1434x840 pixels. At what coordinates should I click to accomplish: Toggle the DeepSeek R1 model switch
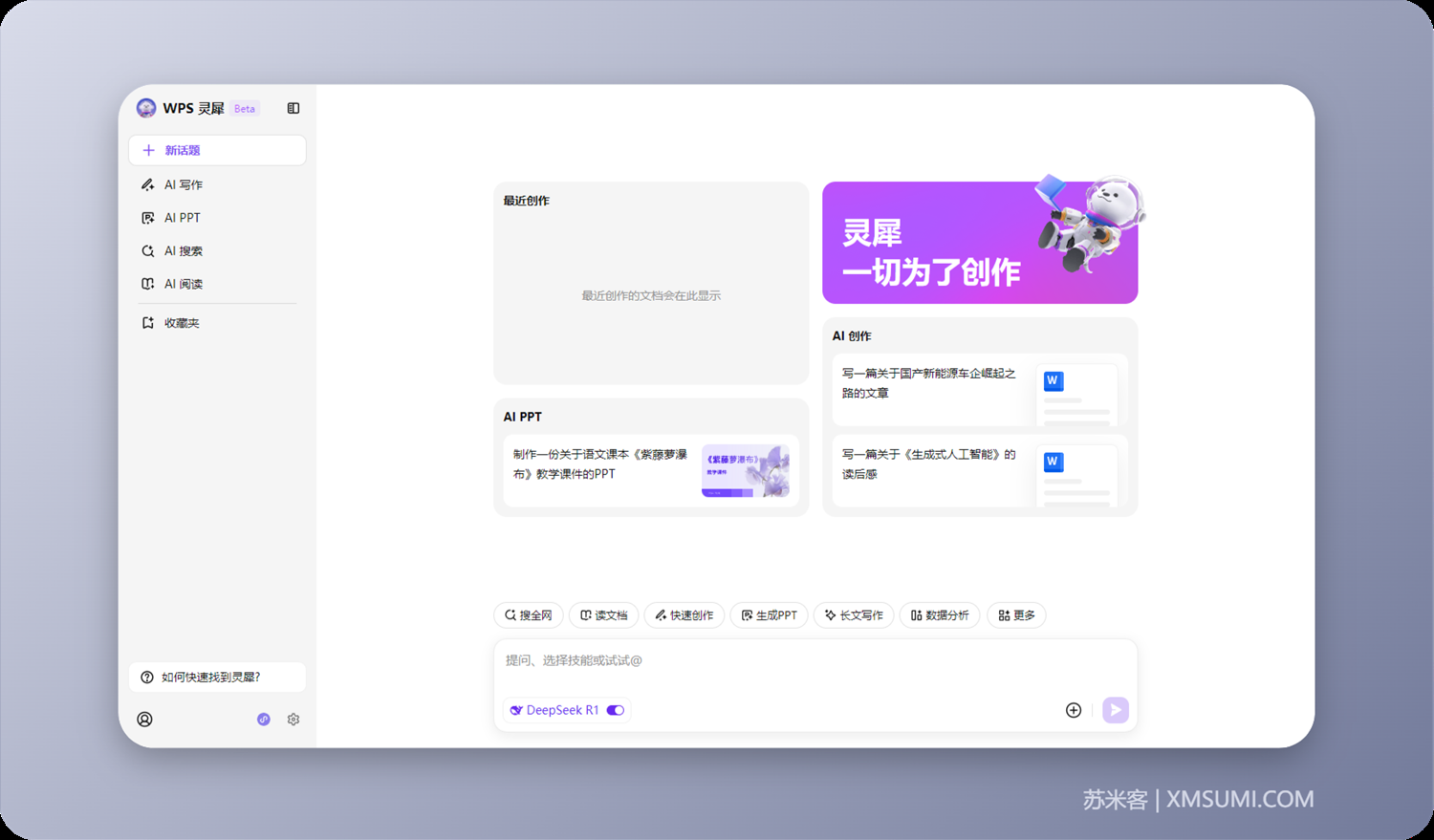point(617,710)
